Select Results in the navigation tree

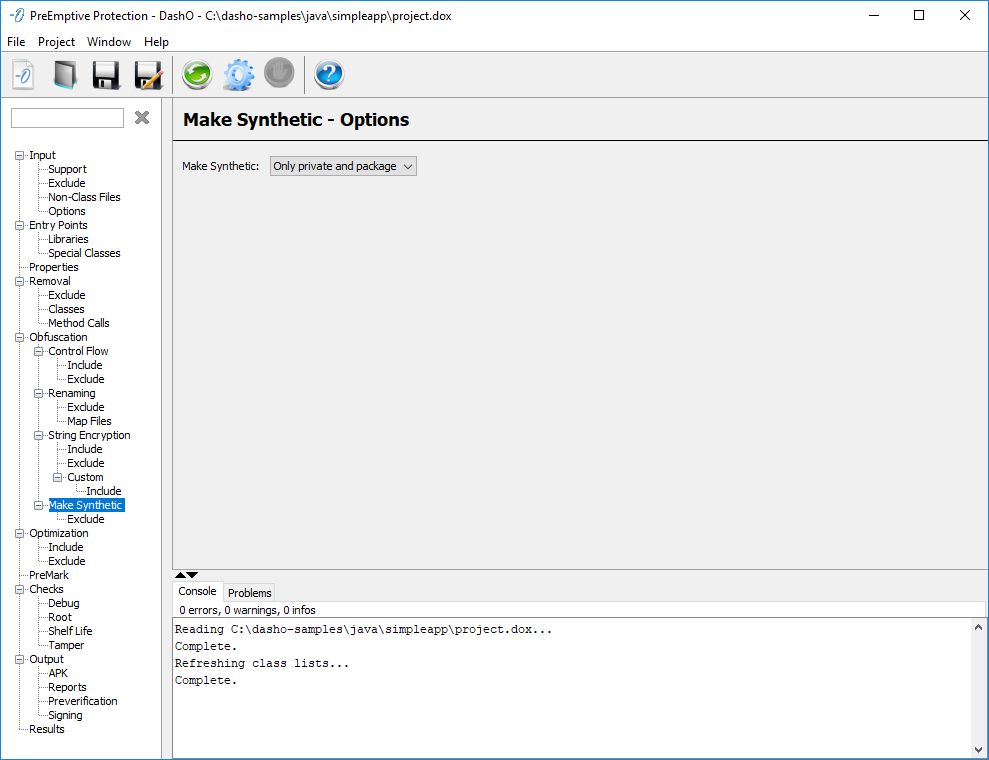46,729
